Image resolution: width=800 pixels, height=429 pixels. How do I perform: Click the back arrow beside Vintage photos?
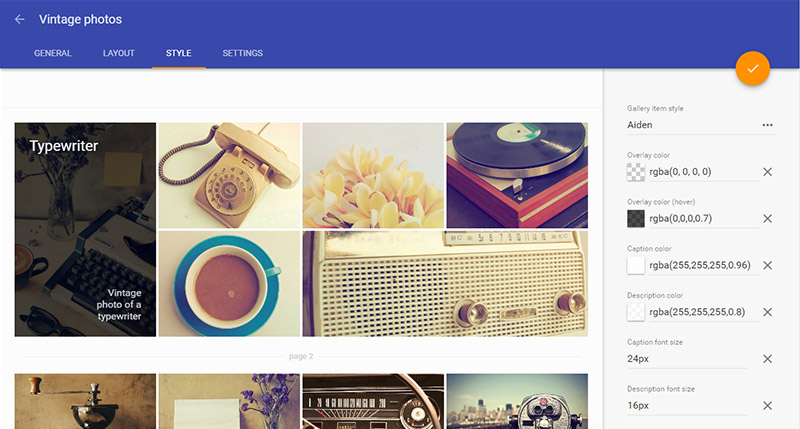19,19
